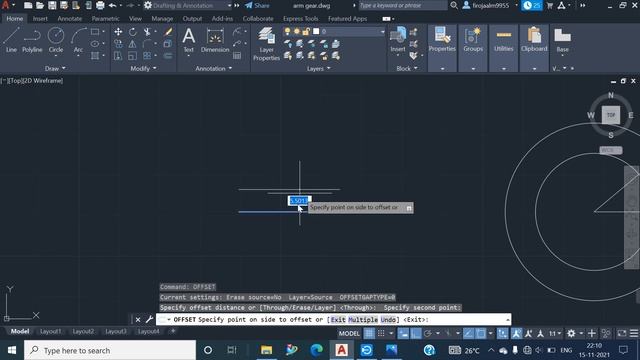The image size is (640, 360).
Task: Click the Save icon in quick access toolbar
Action: tap(52, 5)
